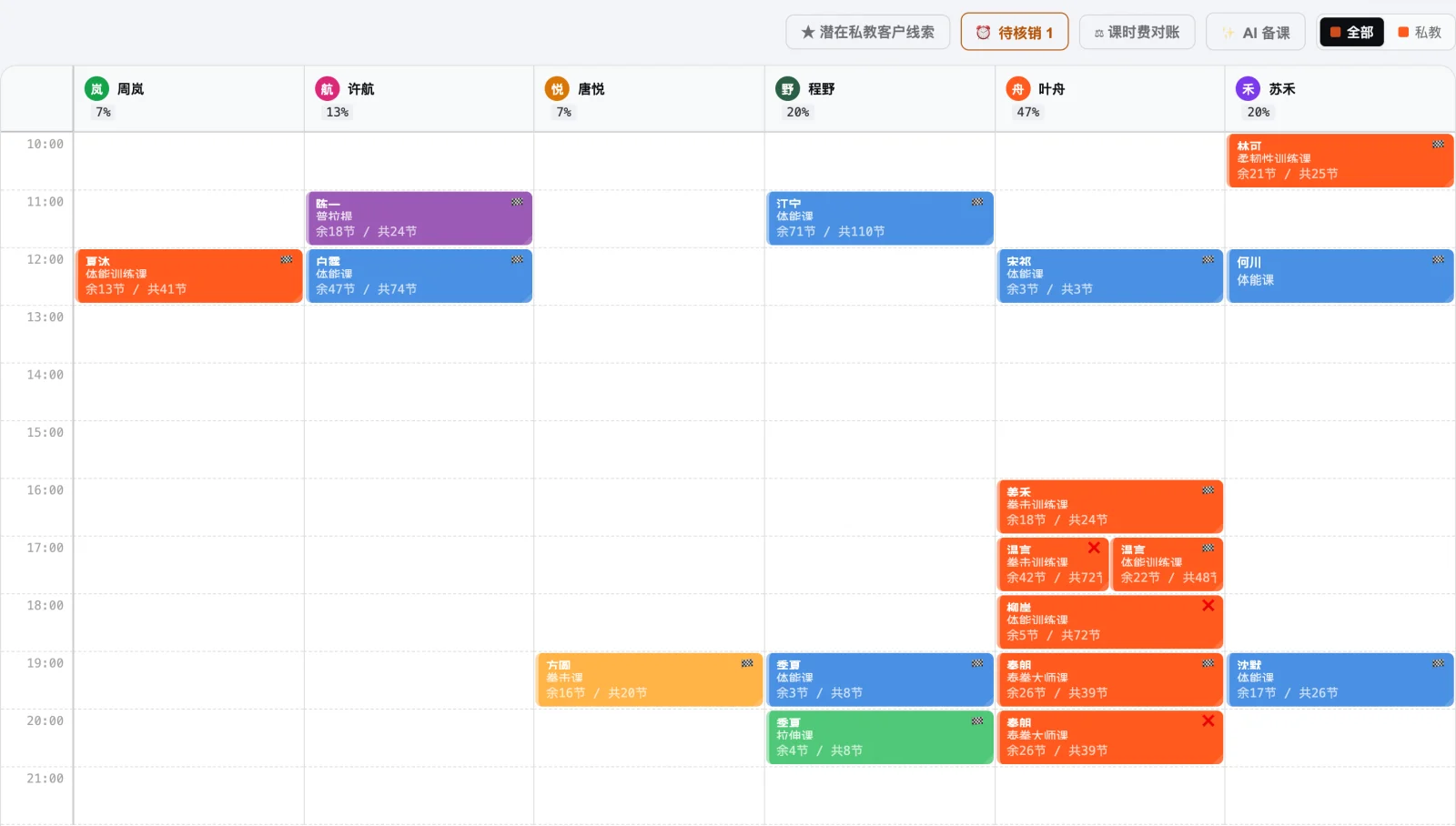Click coach 周岚's green avatar
The width and height of the screenshot is (1456, 826).
click(x=96, y=88)
